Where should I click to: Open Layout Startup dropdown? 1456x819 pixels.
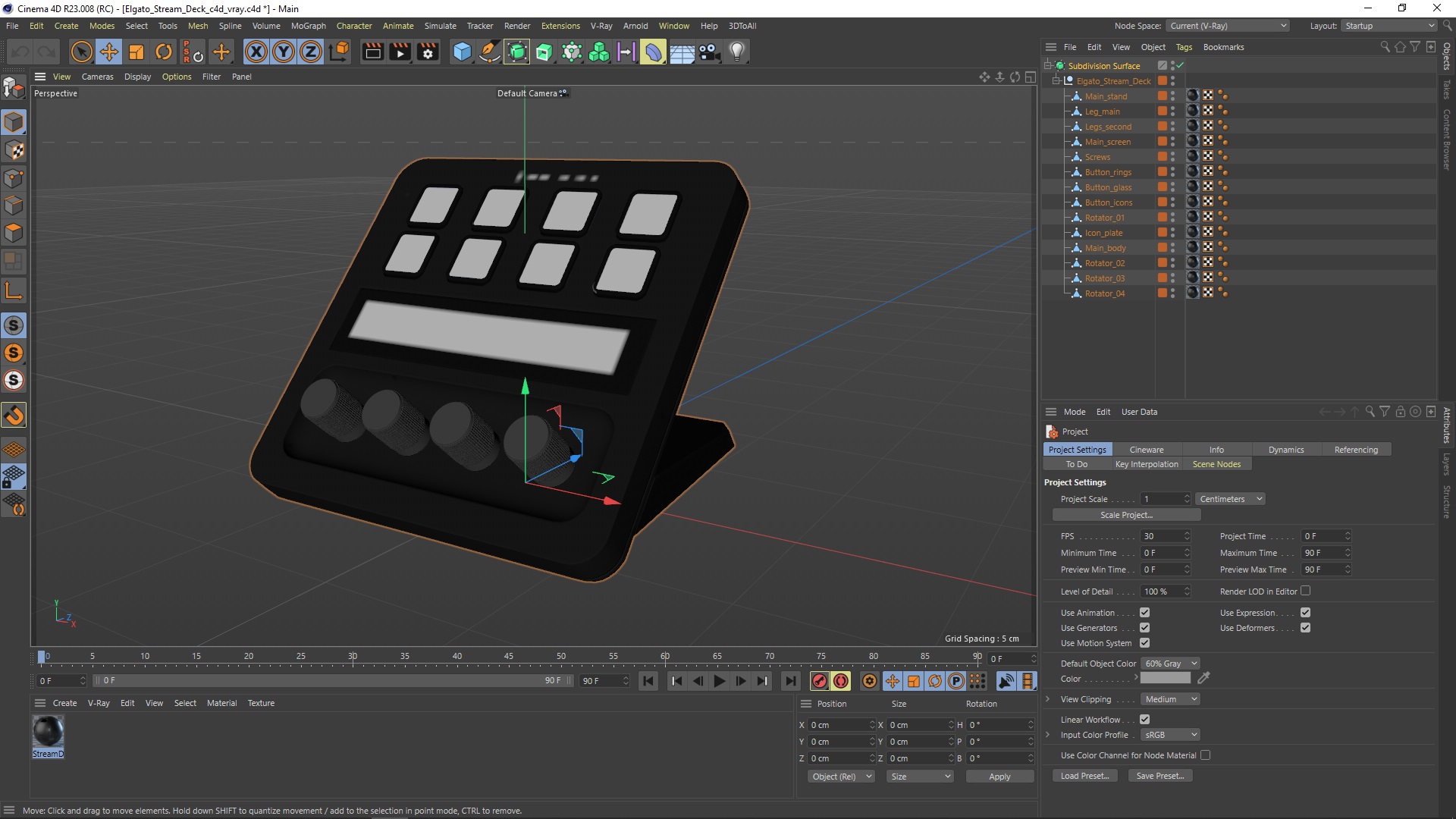tap(1389, 26)
